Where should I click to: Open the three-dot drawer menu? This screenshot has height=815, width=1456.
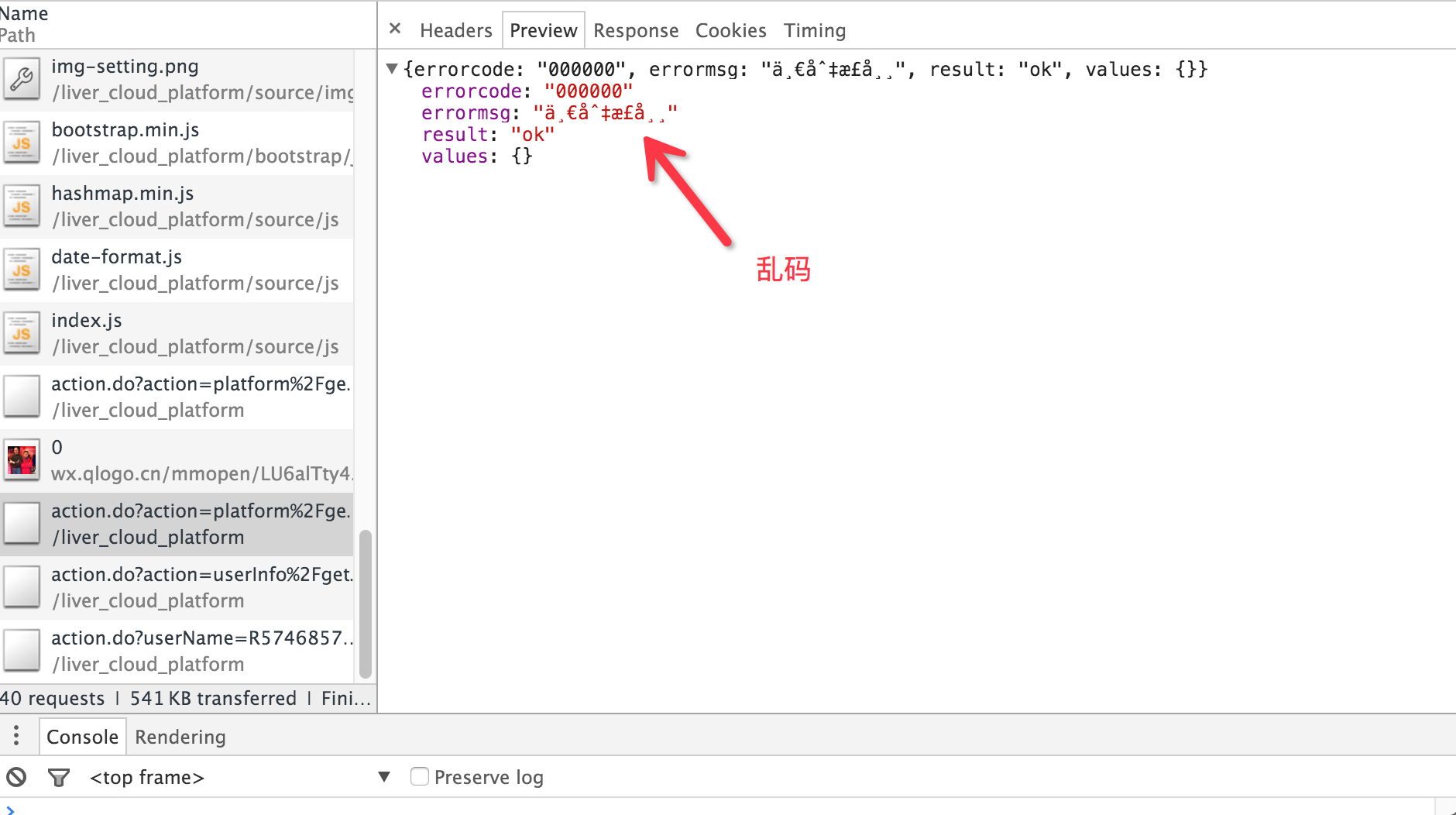(x=16, y=735)
